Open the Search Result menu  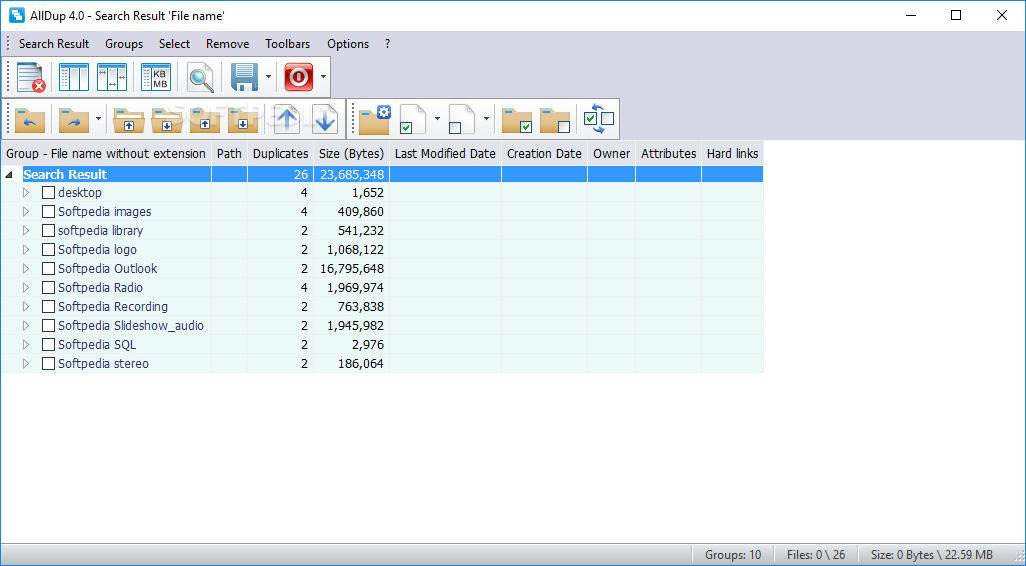click(54, 44)
